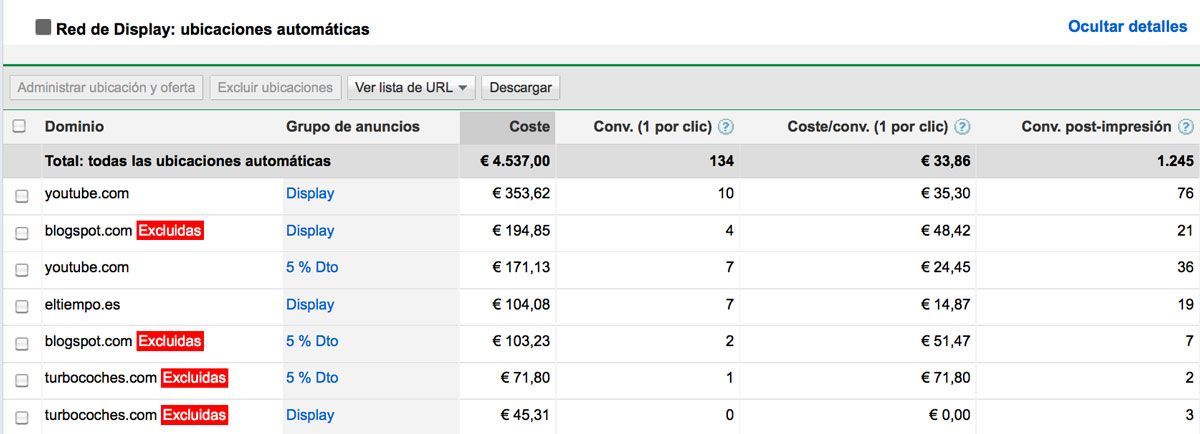1200x434 pixels.
Task: Tick the checkbox for turbocoches.com Display row
Action: click(22, 417)
